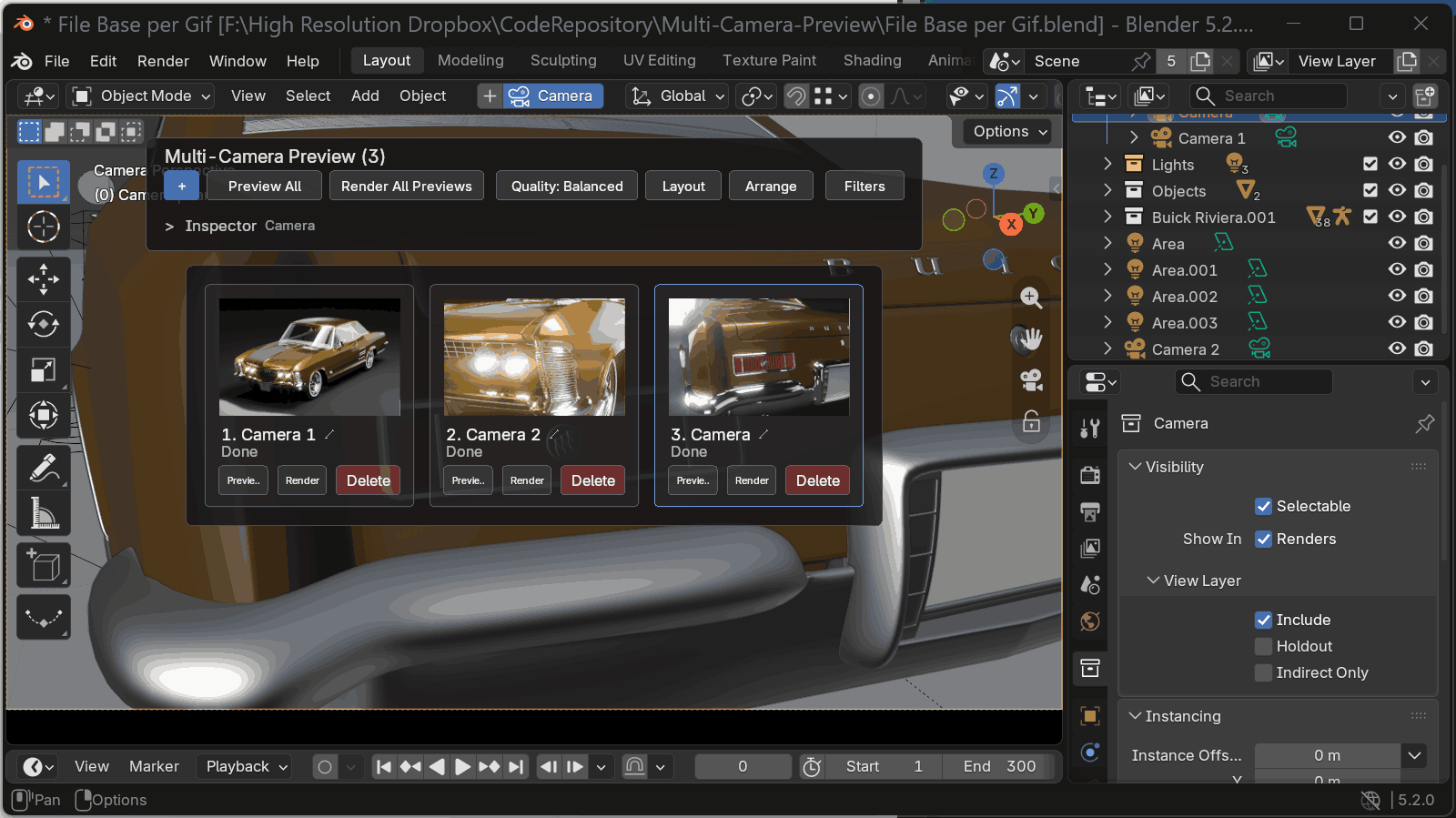Open the Output properties tab
The image size is (1456, 818).
point(1090,511)
